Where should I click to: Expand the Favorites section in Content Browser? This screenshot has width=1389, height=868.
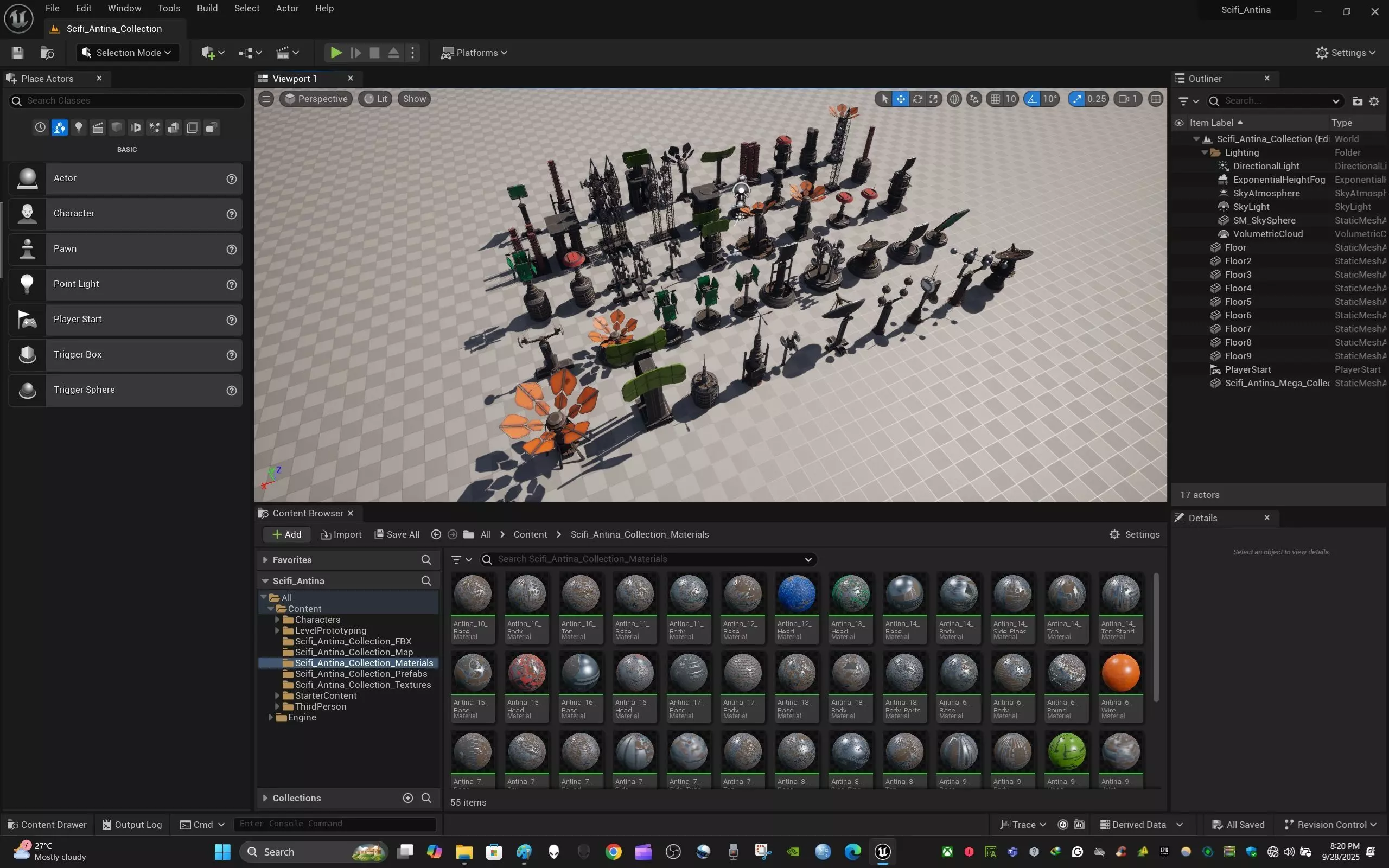pos(265,560)
